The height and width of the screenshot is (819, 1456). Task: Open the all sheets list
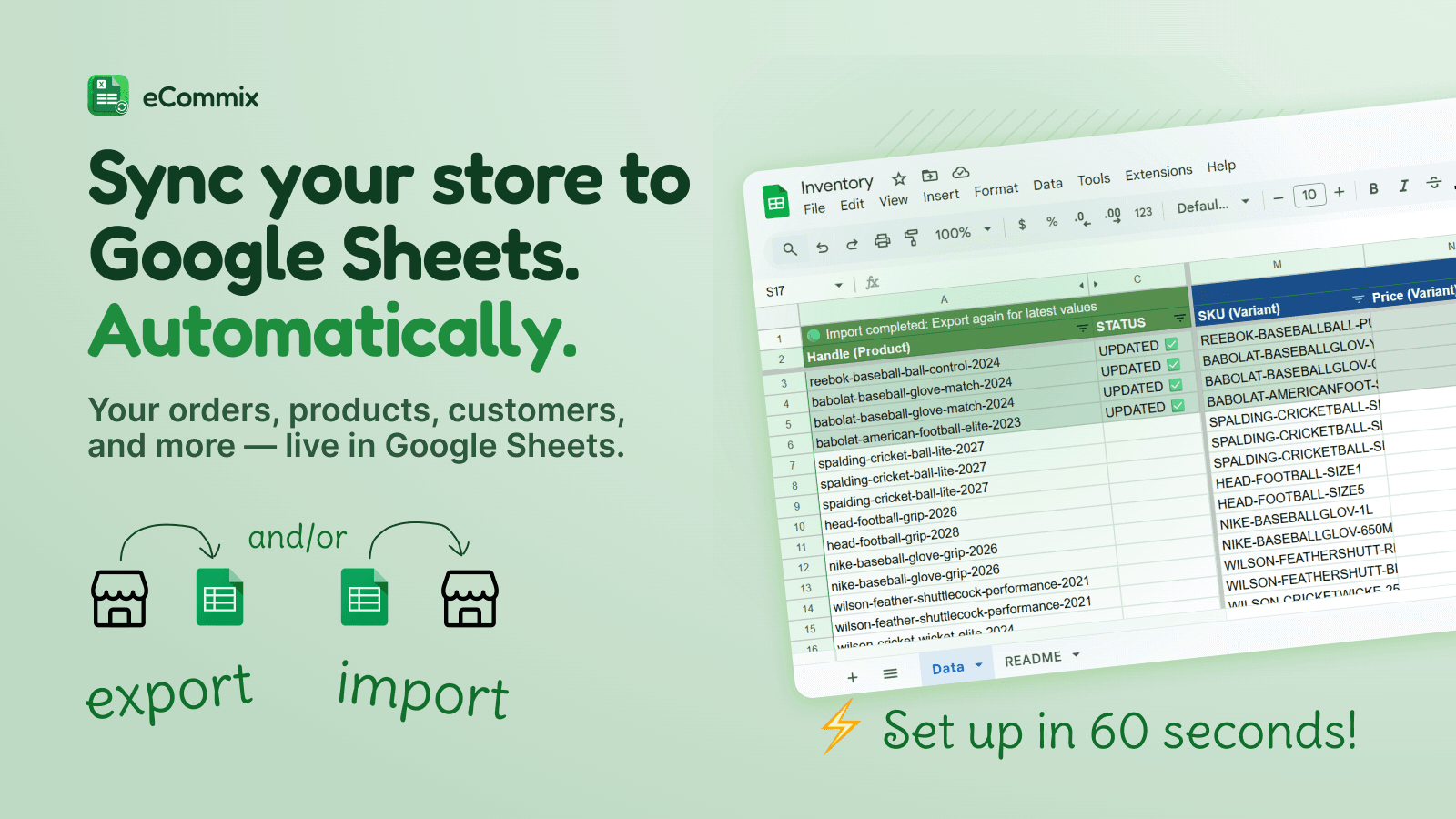click(x=890, y=673)
